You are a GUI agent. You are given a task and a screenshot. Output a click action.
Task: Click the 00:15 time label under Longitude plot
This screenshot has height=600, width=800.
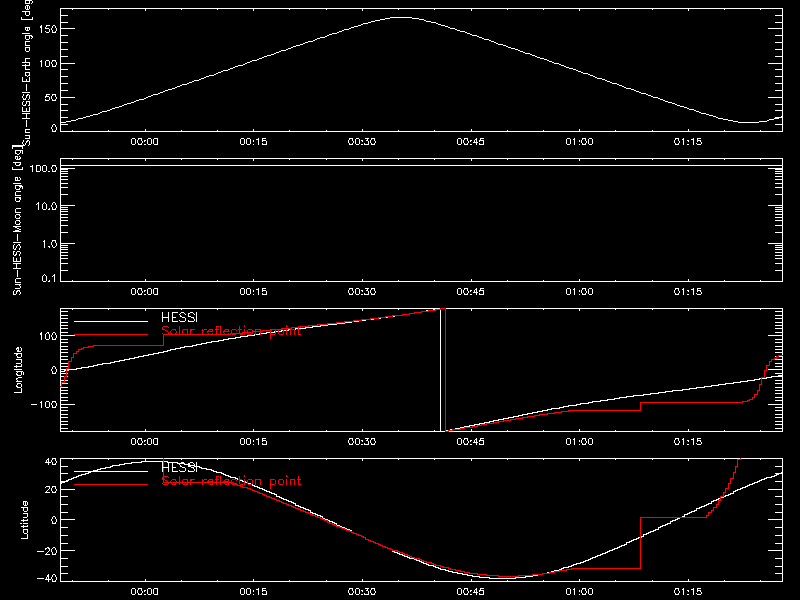coord(253,442)
